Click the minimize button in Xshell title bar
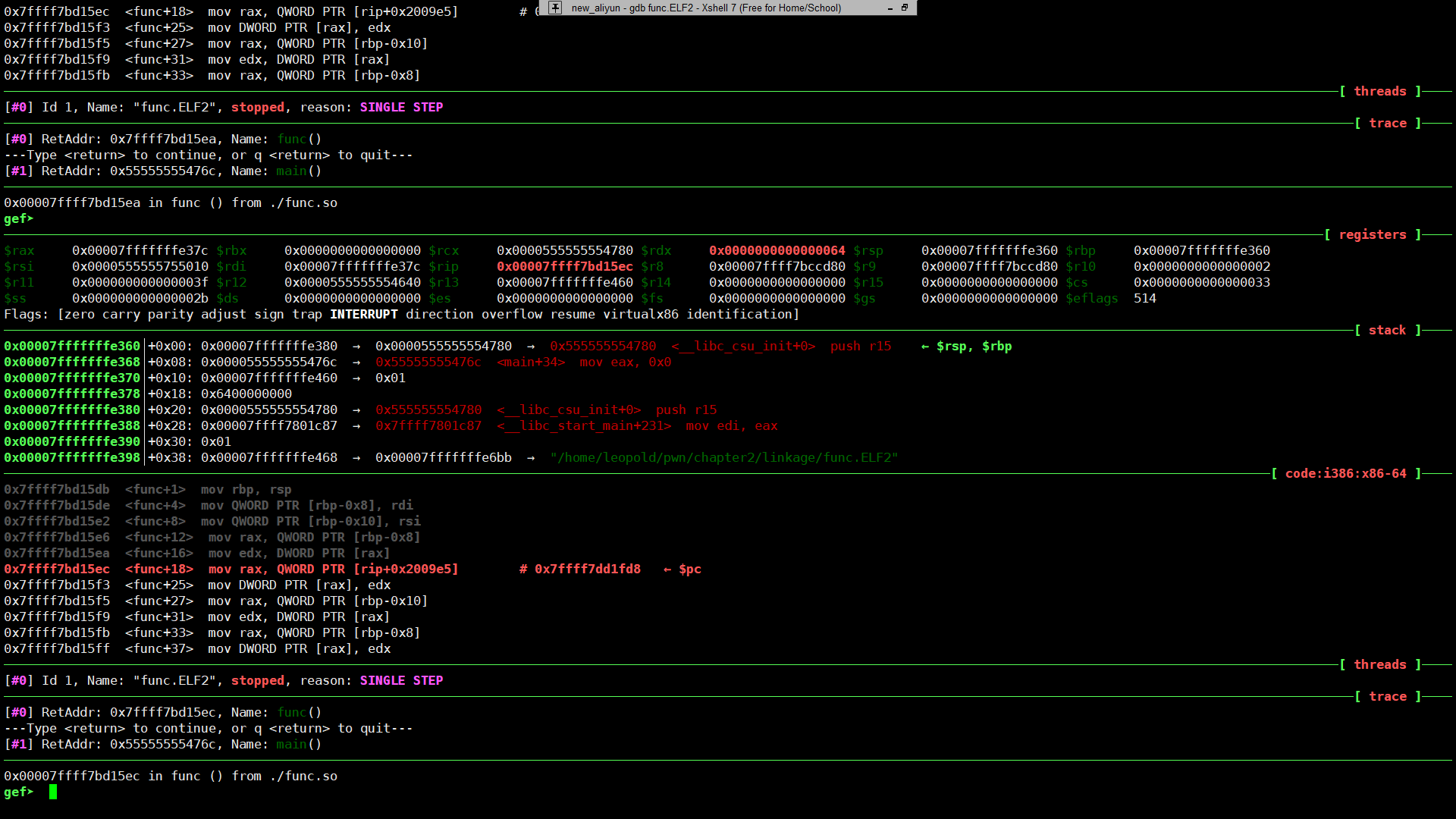This screenshot has height=819, width=1456. (890, 8)
